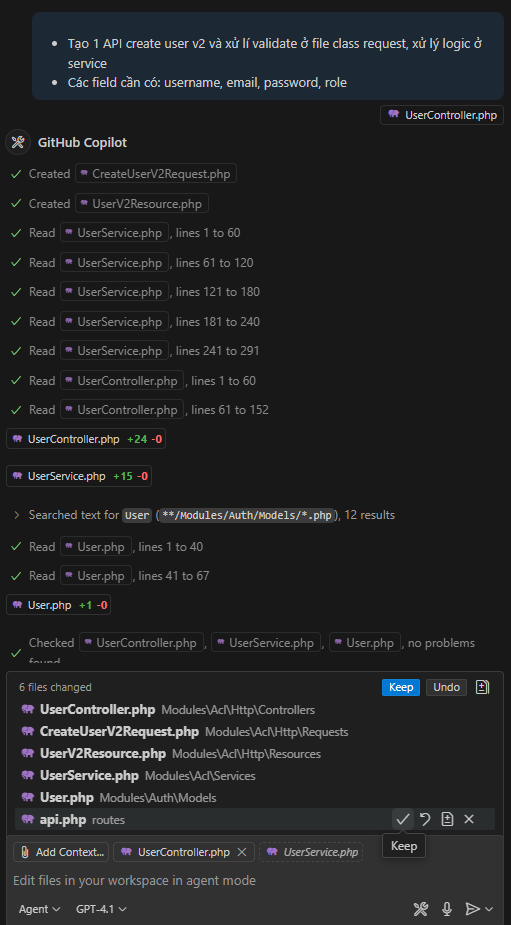This screenshot has height=925, width=511.
Task: Undo changes for api.php row
Action: coord(425,819)
